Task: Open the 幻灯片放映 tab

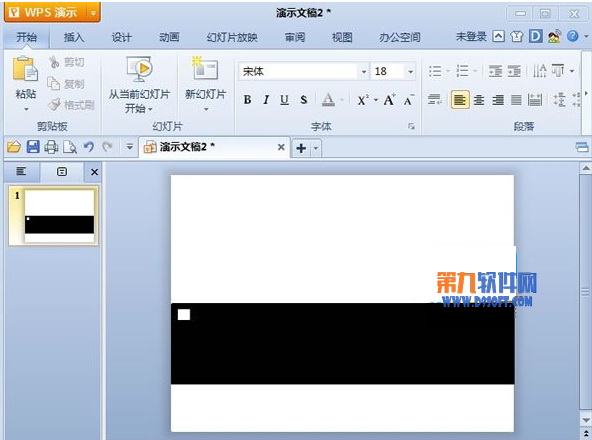Action: [x=232, y=37]
